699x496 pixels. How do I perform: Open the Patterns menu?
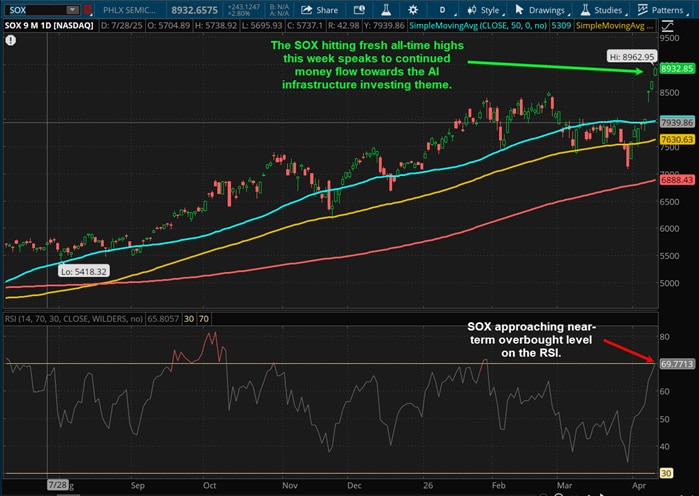tap(661, 10)
